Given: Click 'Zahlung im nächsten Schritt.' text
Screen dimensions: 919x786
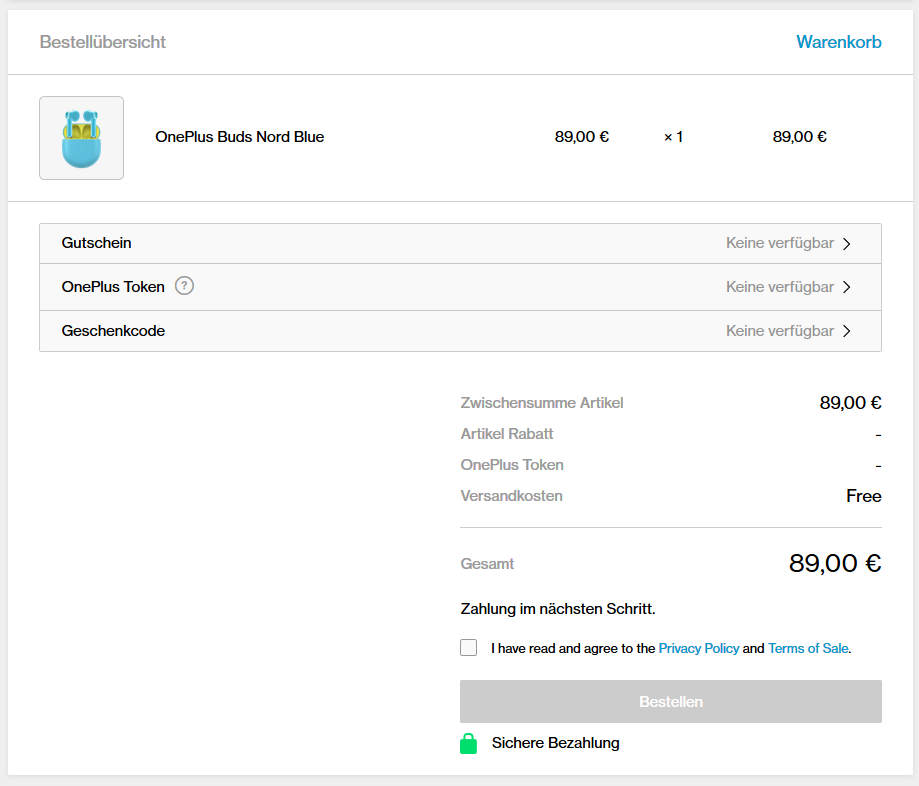Looking at the screenshot, I should tap(557, 609).
